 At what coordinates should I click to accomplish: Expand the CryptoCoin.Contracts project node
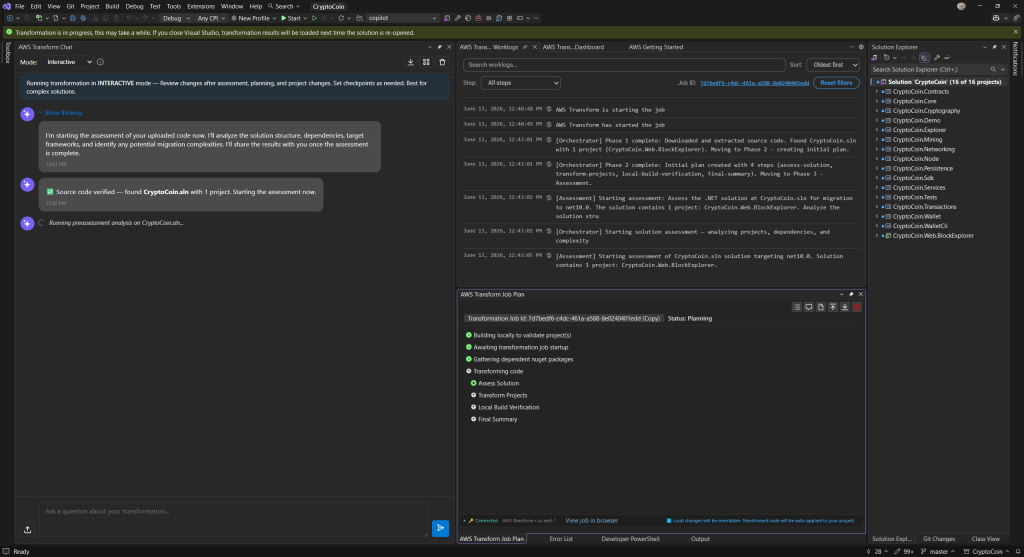point(877,92)
